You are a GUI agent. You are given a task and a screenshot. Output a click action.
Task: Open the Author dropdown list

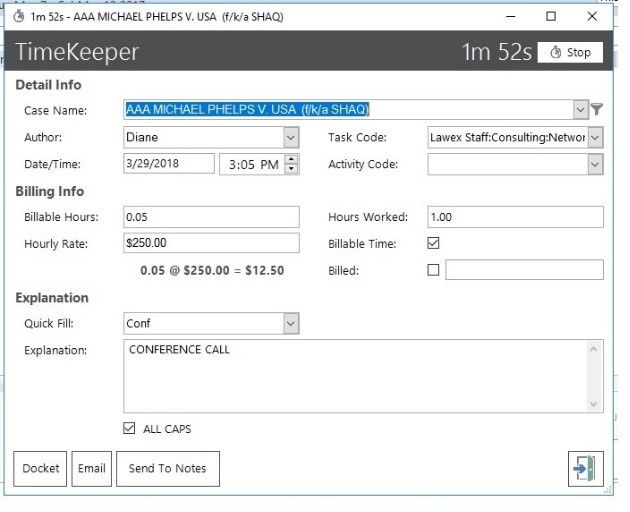tap(291, 137)
